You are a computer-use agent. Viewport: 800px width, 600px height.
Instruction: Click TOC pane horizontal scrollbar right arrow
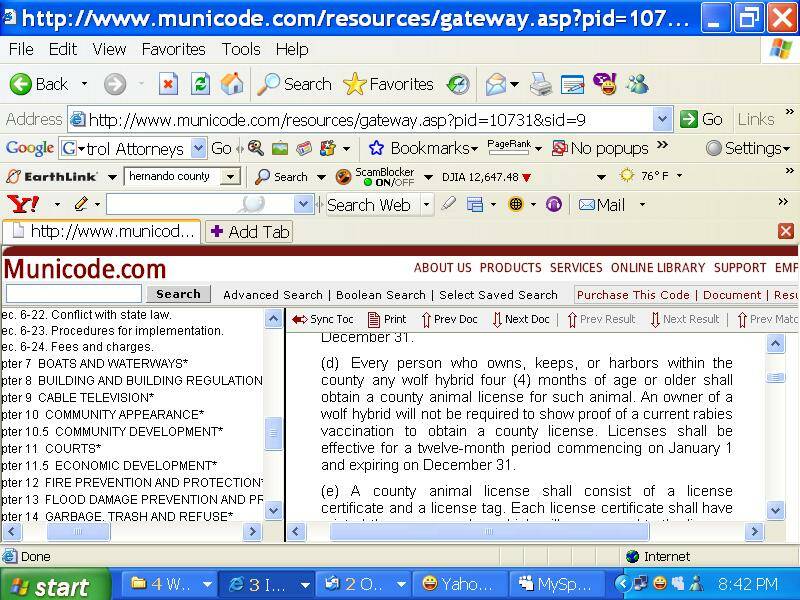tap(252, 532)
